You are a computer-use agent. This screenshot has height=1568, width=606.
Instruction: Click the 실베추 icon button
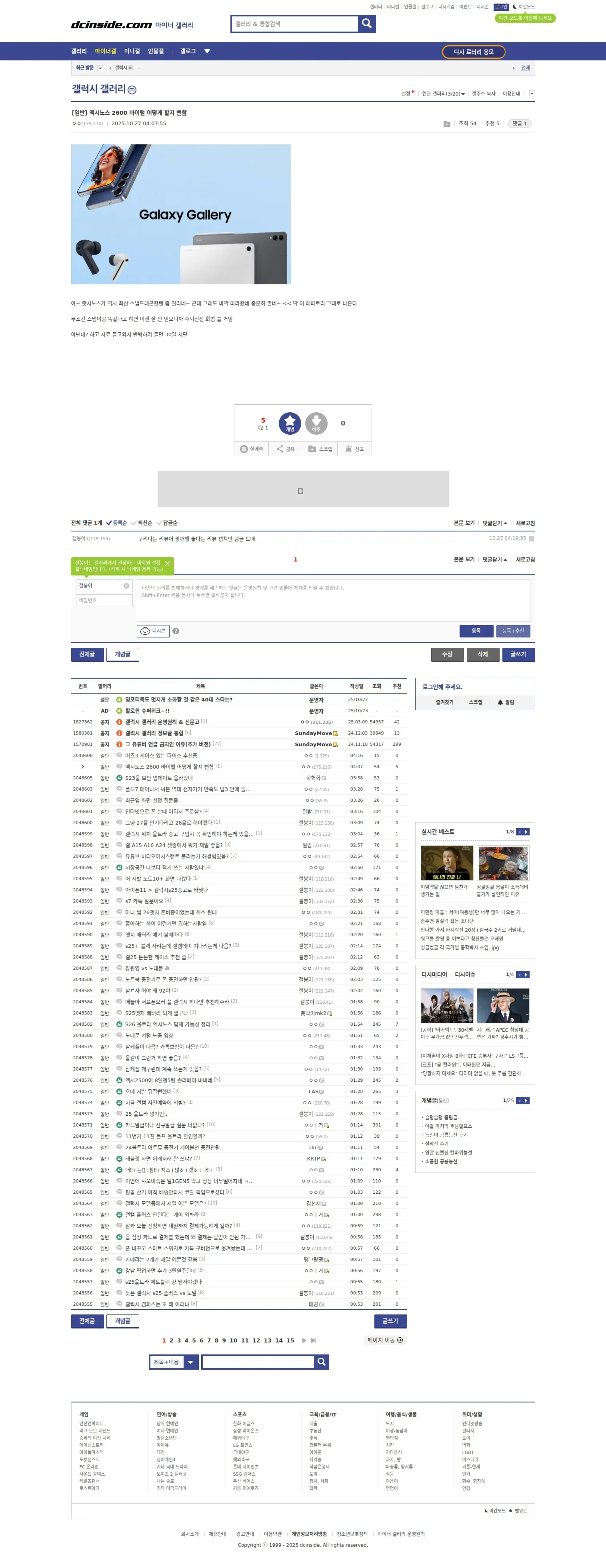point(252,449)
